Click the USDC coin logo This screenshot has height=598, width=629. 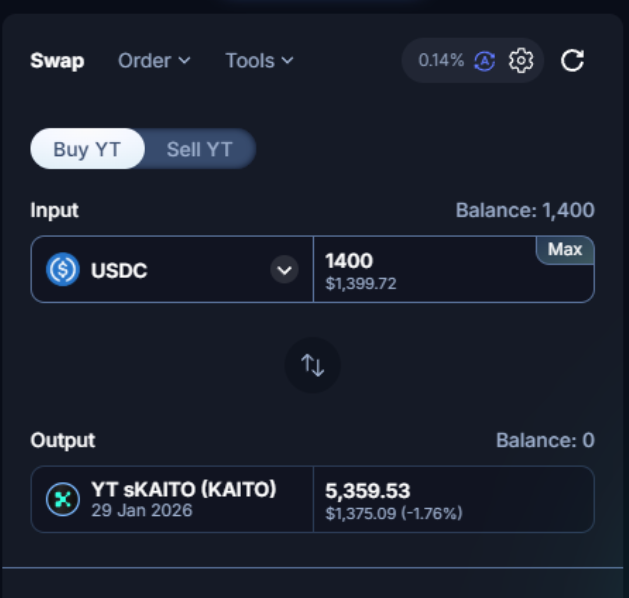(x=63, y=269)
